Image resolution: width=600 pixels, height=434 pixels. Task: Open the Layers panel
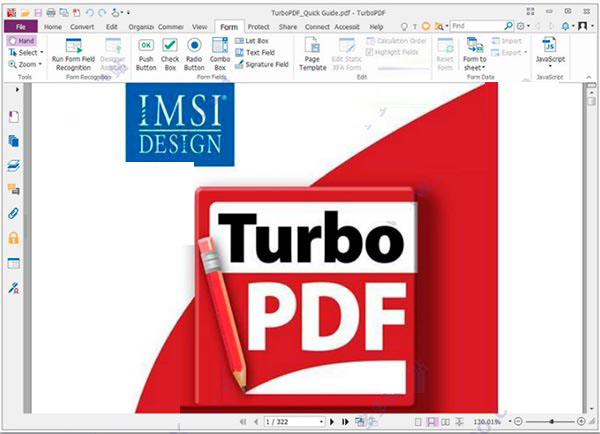[x=14, y=165]
